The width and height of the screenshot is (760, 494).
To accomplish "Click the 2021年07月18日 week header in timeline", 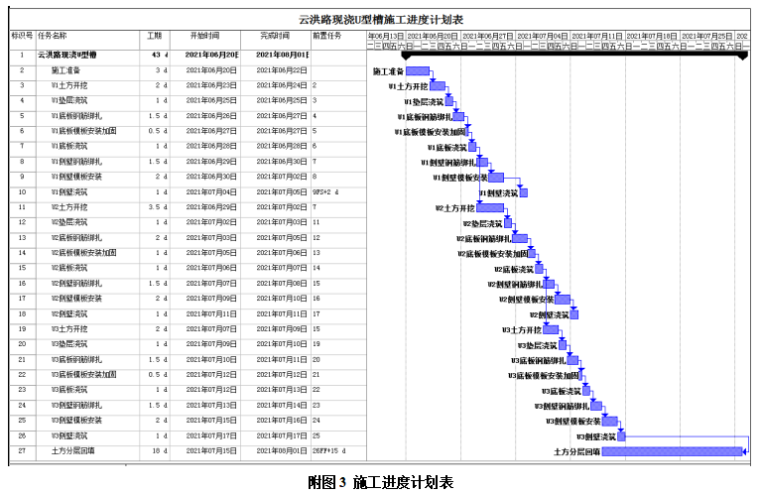I will click(x=652, y=35).
